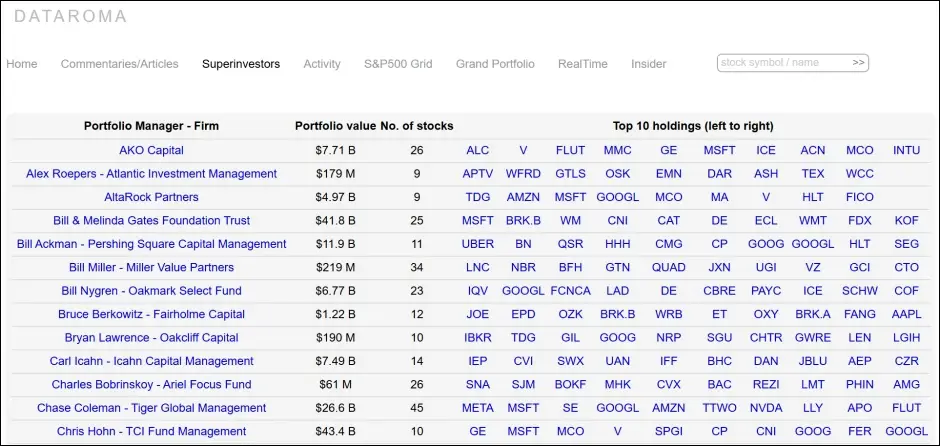Click LNC ticker in Bill Miller row
Image resolution: width=940 pixels, height=446 pixels.
pos(478,267)
